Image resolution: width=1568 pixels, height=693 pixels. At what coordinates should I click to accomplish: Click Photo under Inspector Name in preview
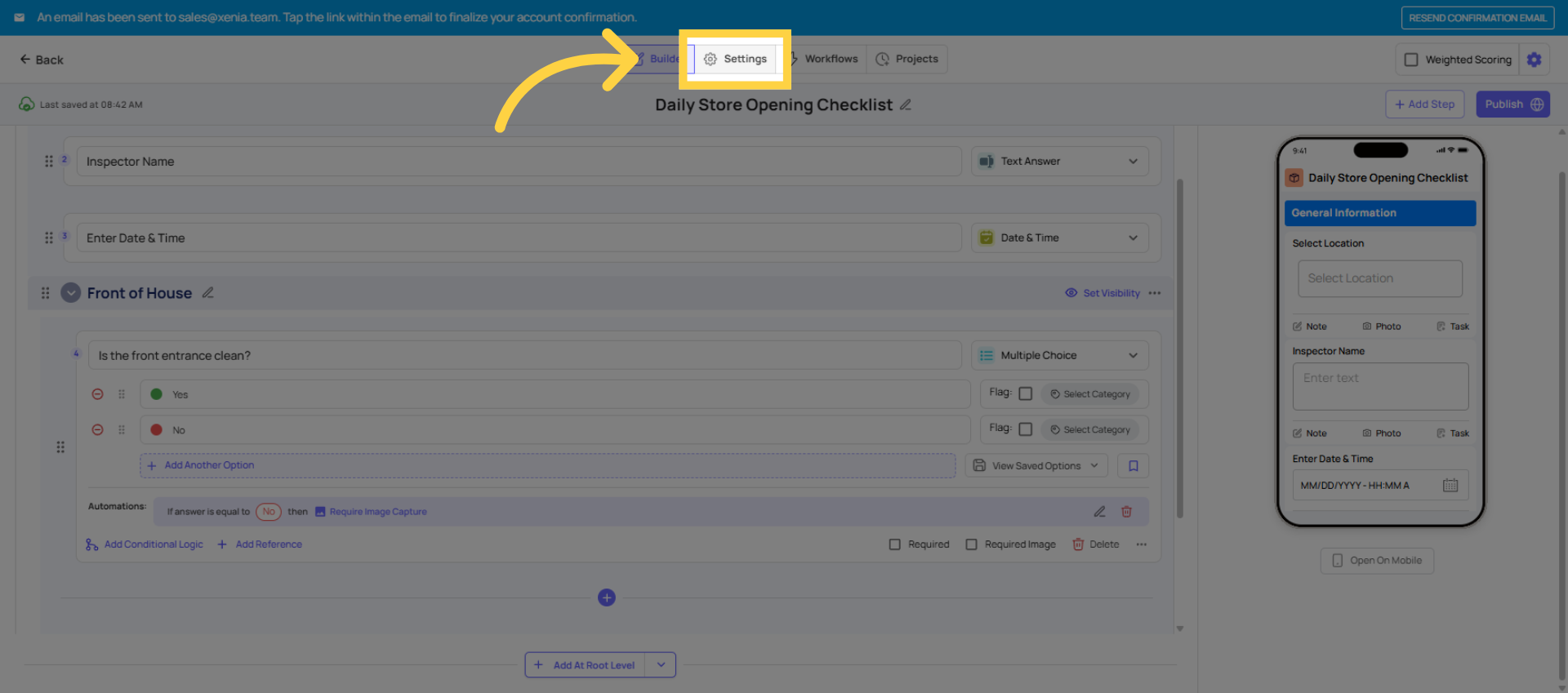[x=1382, y=433]
